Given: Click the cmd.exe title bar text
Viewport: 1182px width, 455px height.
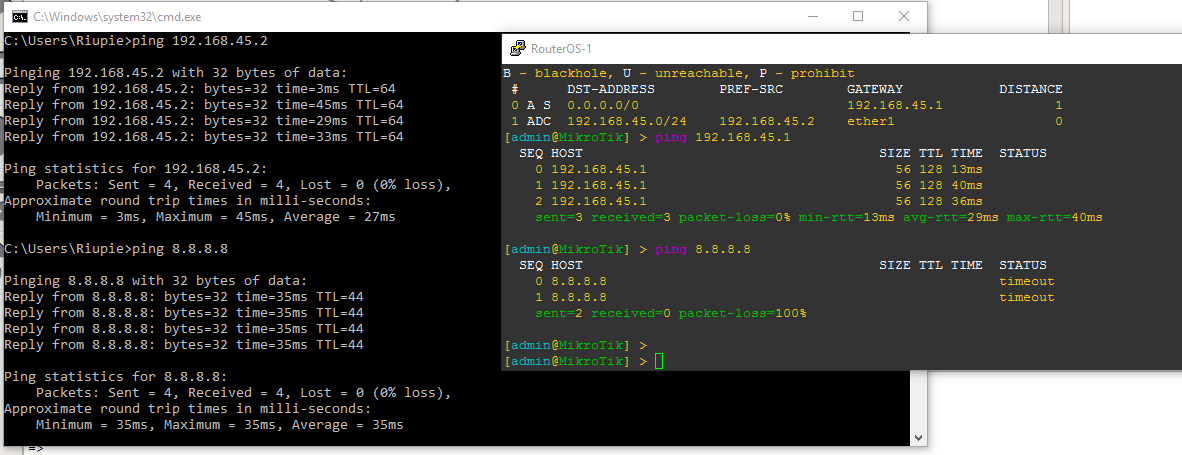Looking at the screenshot, I should tap(118, 17).
